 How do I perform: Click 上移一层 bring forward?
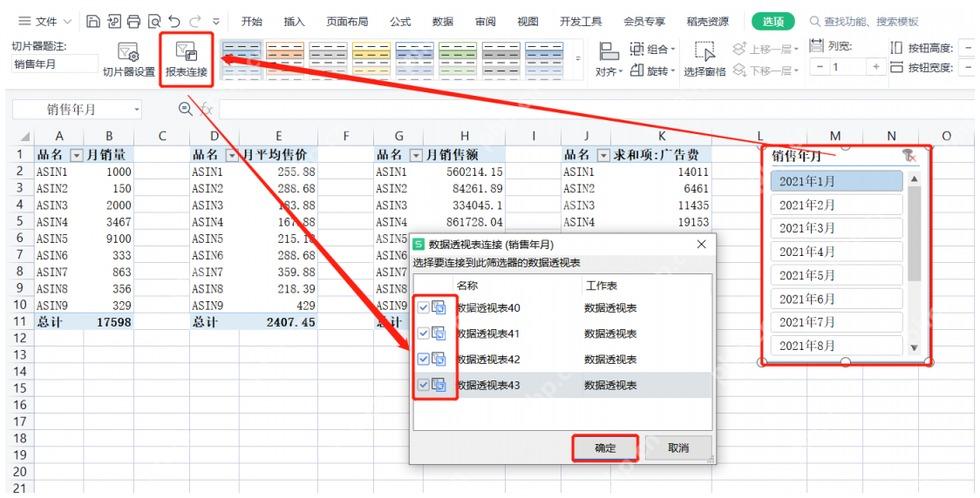coord(766,49)
